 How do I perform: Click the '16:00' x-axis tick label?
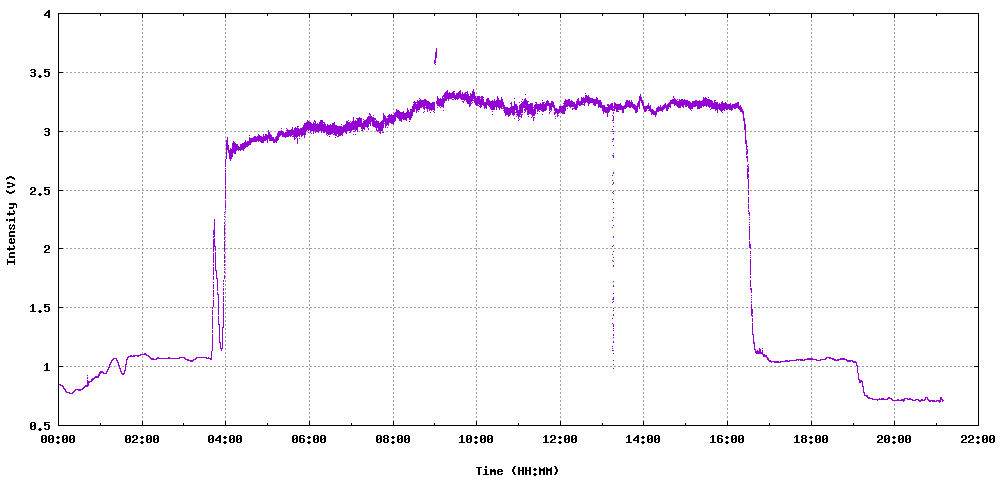(x=727, y=439)
